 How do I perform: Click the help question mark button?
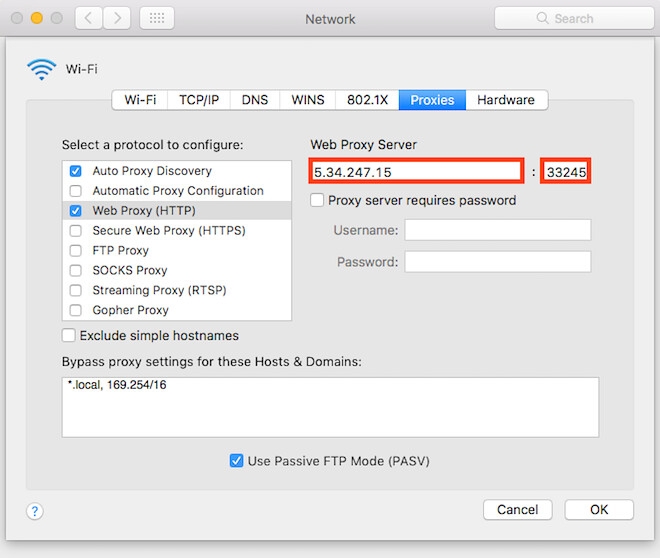(x=35, y=511)
